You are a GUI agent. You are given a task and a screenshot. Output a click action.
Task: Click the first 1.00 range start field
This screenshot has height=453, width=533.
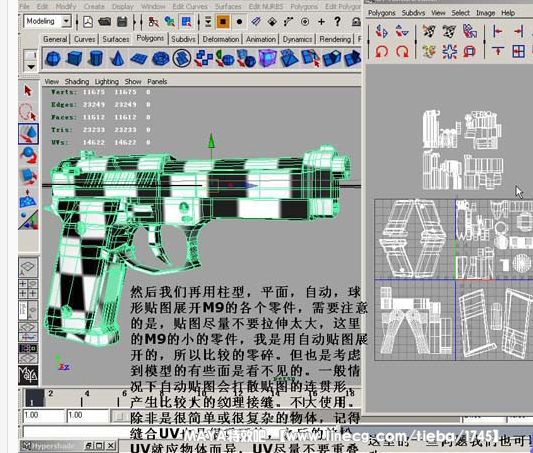[x=44, y=415]
